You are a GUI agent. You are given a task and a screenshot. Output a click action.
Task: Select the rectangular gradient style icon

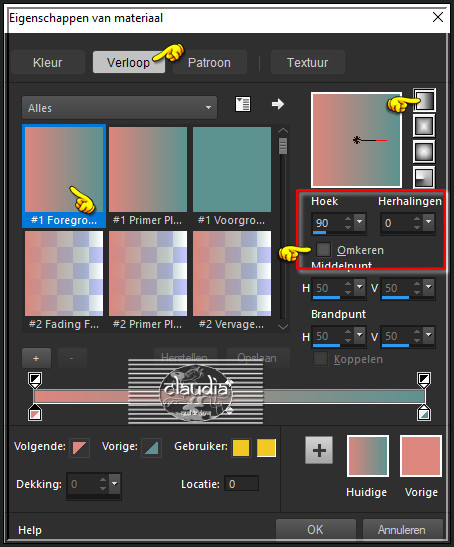pyautogui.click(x=424, y=126)
